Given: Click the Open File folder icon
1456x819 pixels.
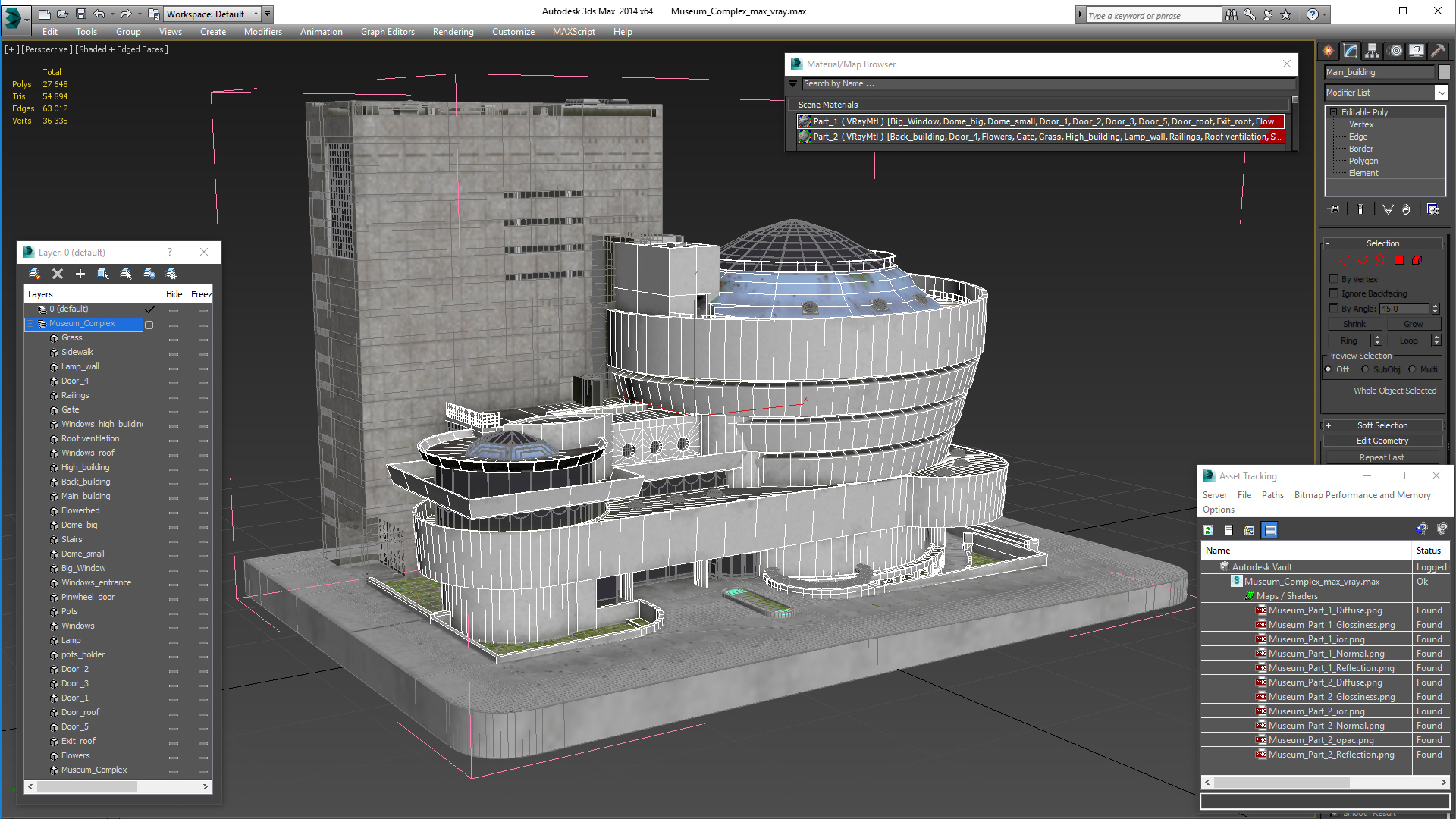Looking at the screenshot, I should pyautogui.click(x=63, y=14).
